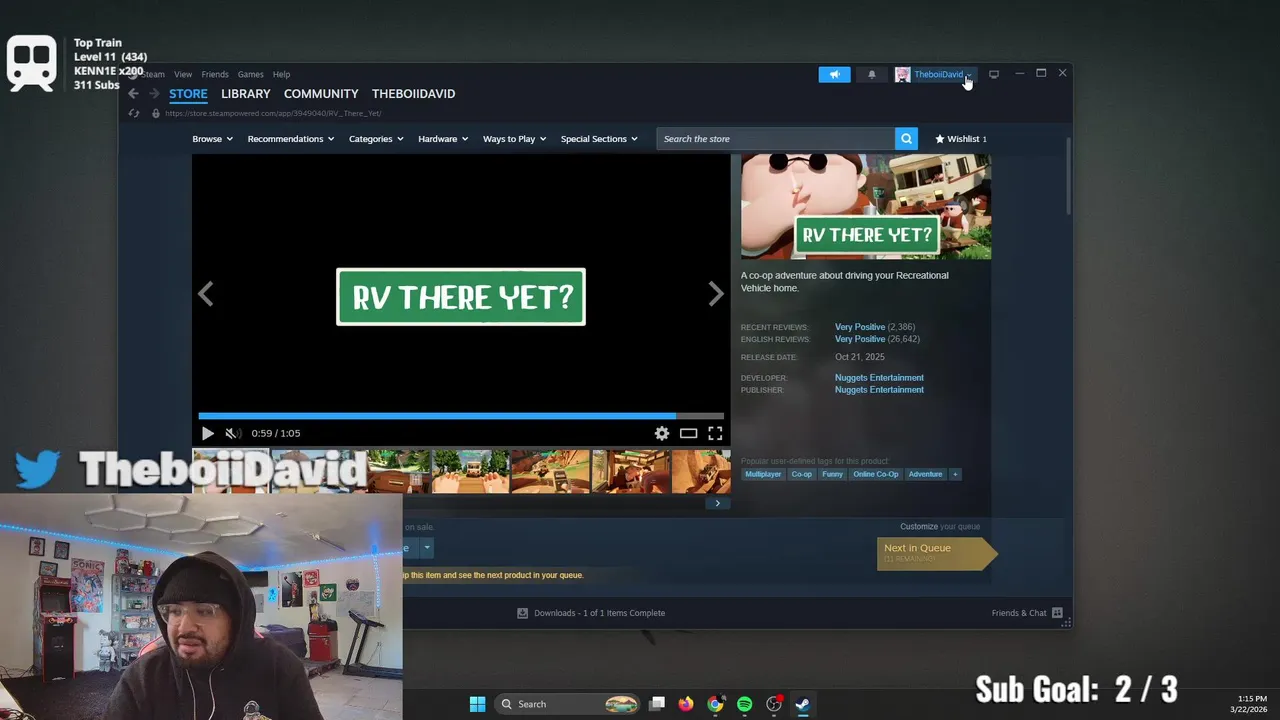The height and width of the screenshot is (720, 1280).
Task: Expand the Hardware dropdown
Action: click(443, 139)
